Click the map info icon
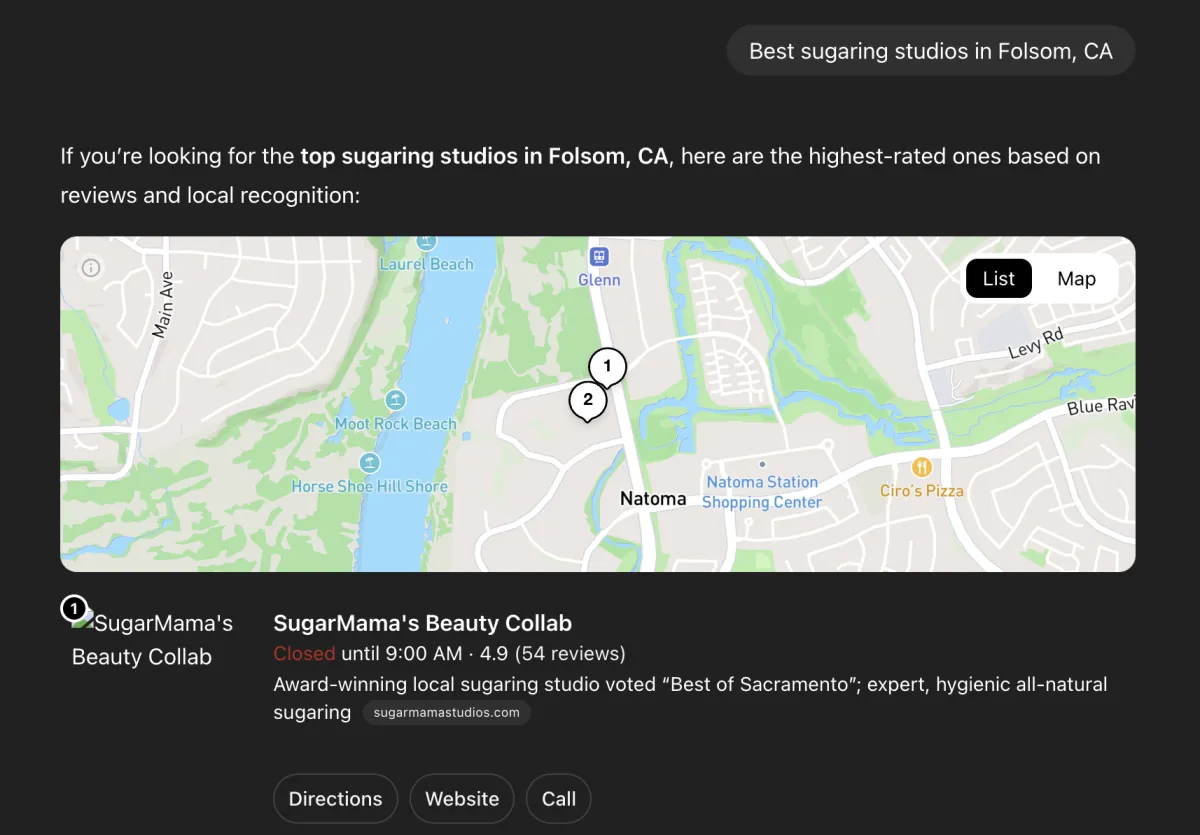The height and width of the screenshot is (835, 1200). pyautogui.click(x=91, y=267)
